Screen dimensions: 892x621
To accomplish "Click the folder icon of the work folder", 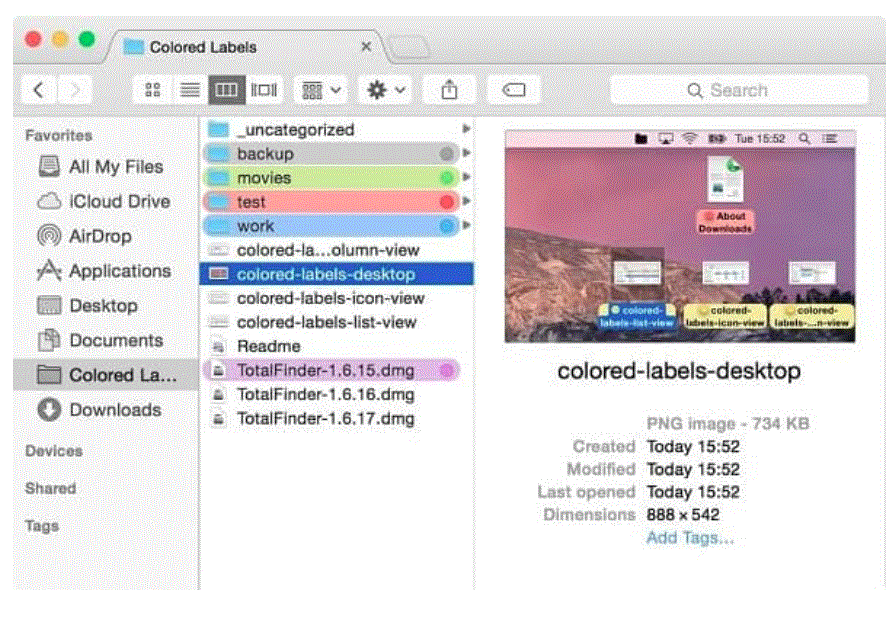I will tap(218, 226).
